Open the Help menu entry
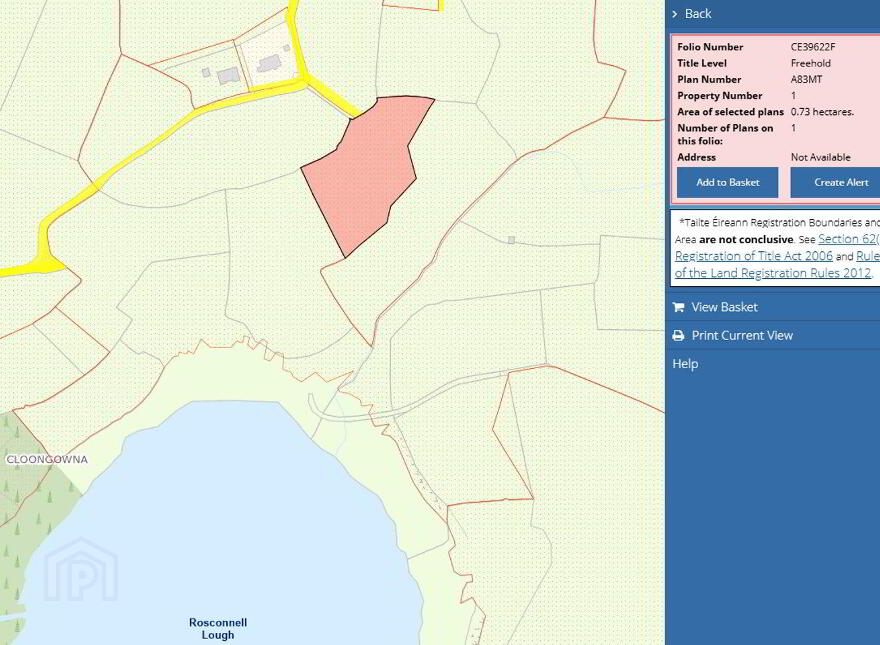 685,364
